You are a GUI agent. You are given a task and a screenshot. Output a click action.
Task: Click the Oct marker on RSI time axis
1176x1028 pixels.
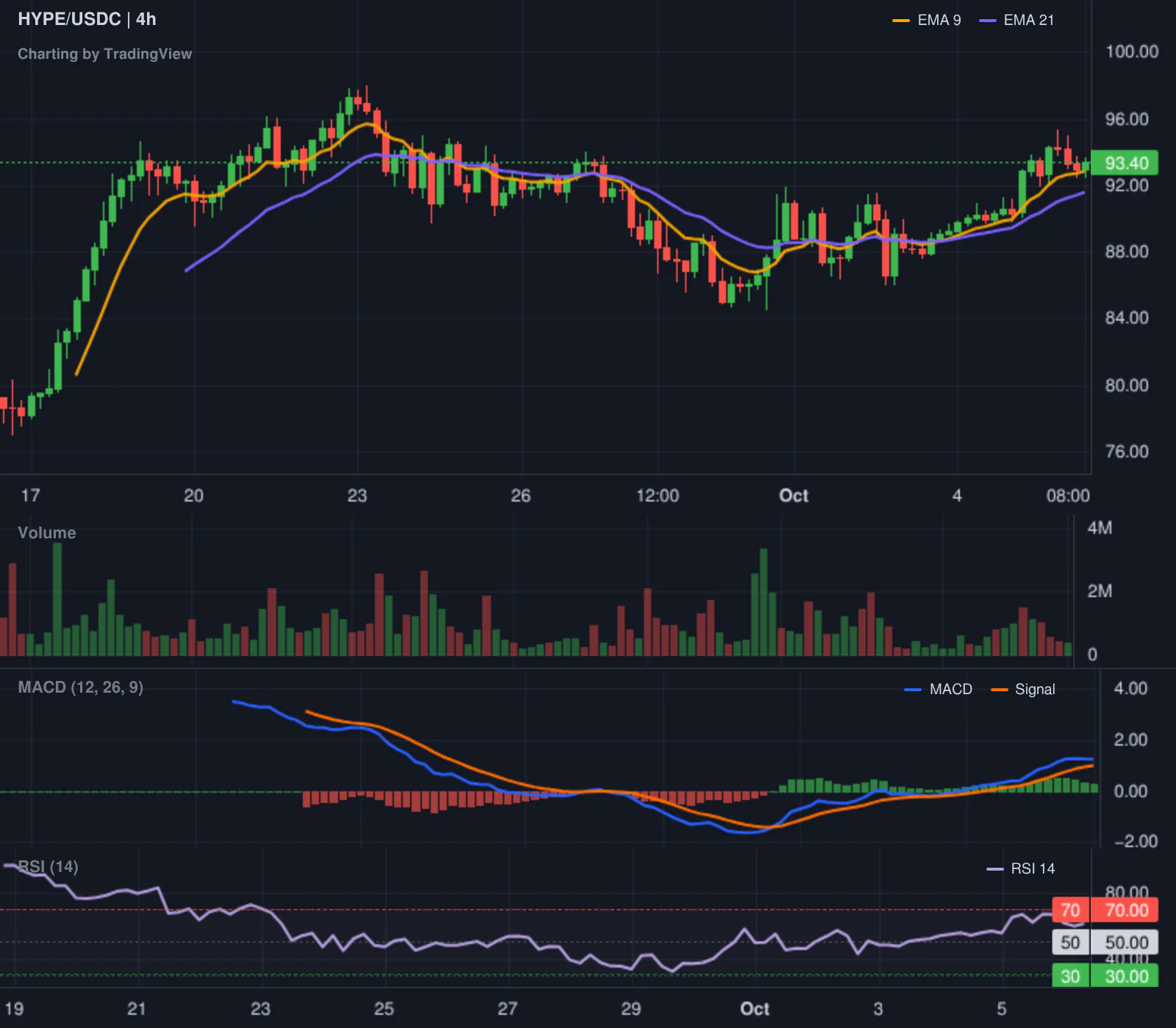(x=755, y=1009)
